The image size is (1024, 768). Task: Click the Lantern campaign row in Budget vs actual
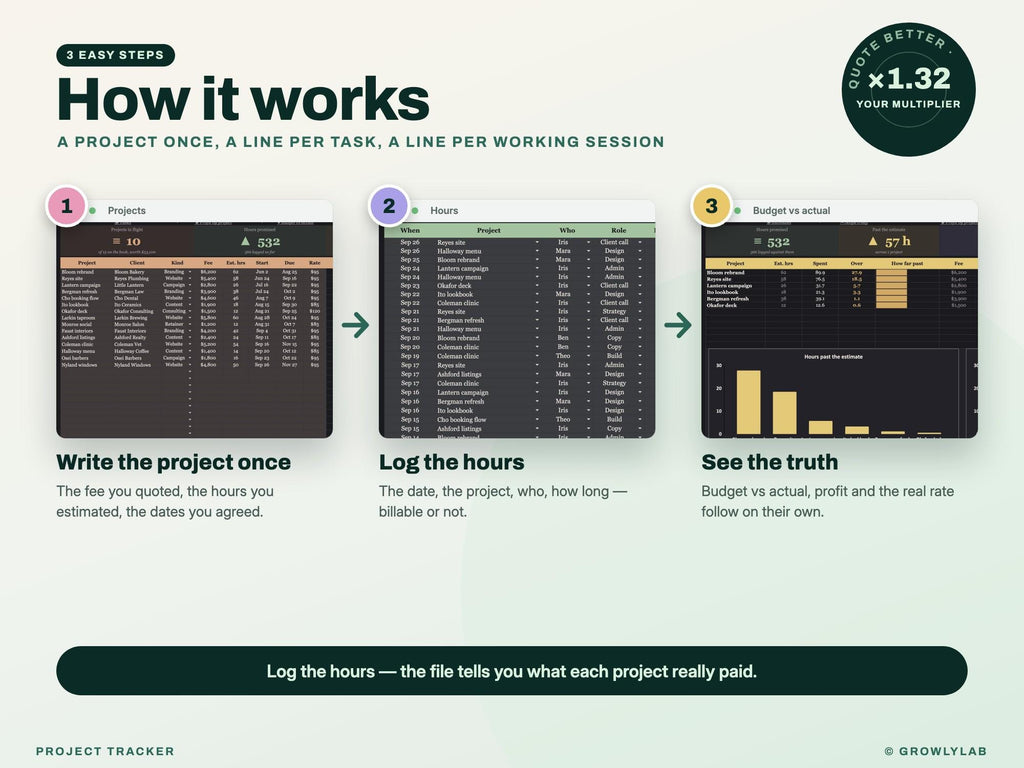pos(841,285)
